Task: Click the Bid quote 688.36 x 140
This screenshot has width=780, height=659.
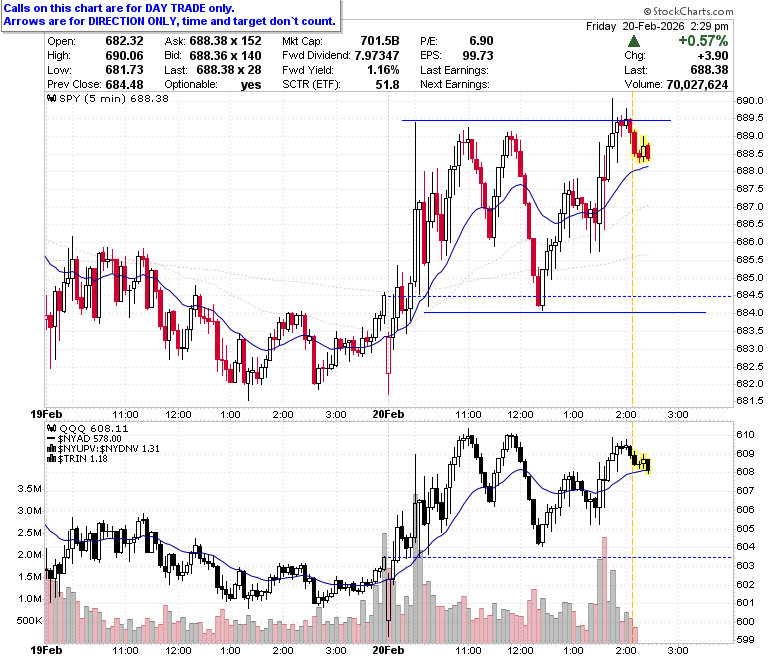Action: click(225, 55)
